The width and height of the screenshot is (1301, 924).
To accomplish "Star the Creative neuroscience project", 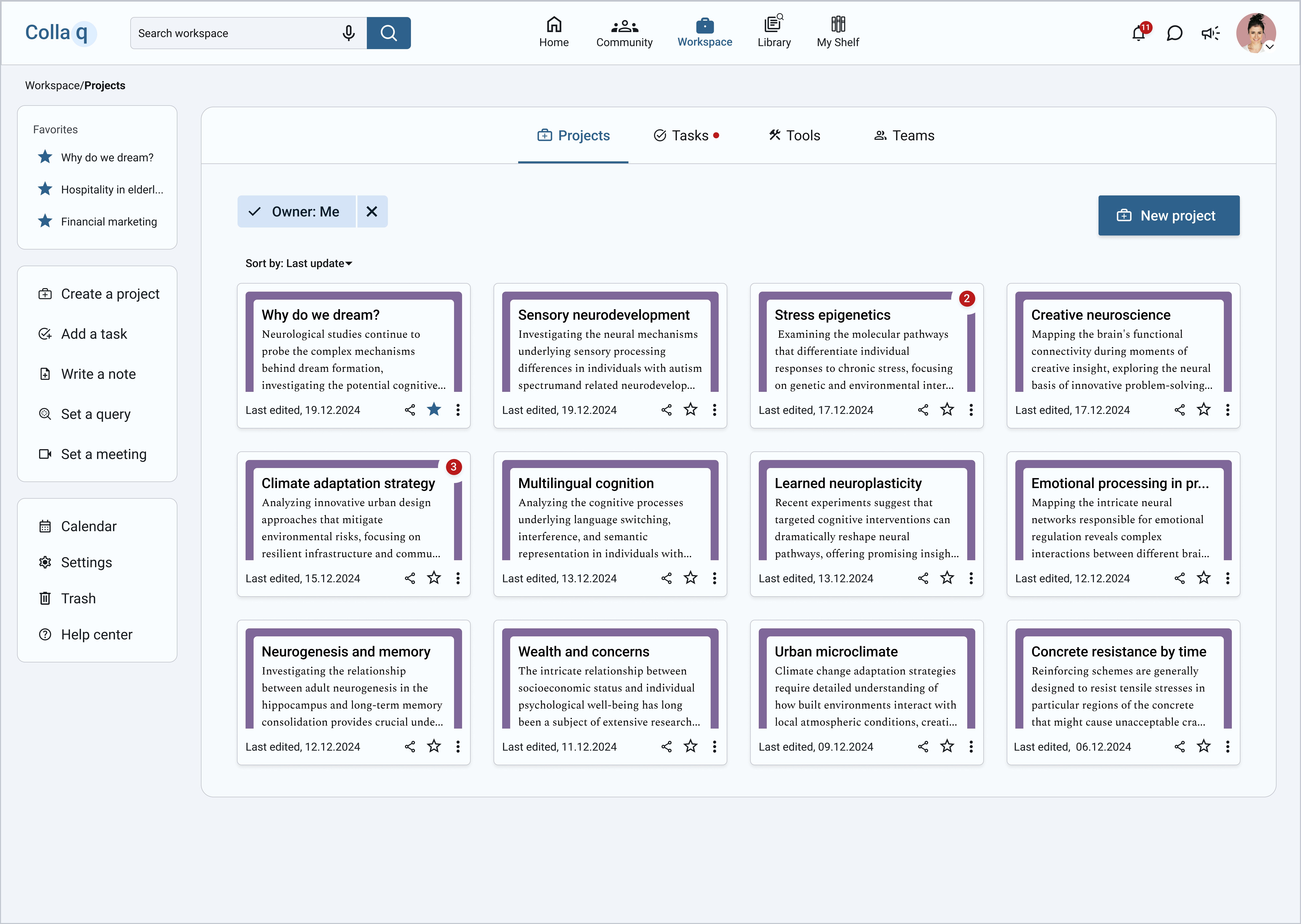I will point(1204,410).
